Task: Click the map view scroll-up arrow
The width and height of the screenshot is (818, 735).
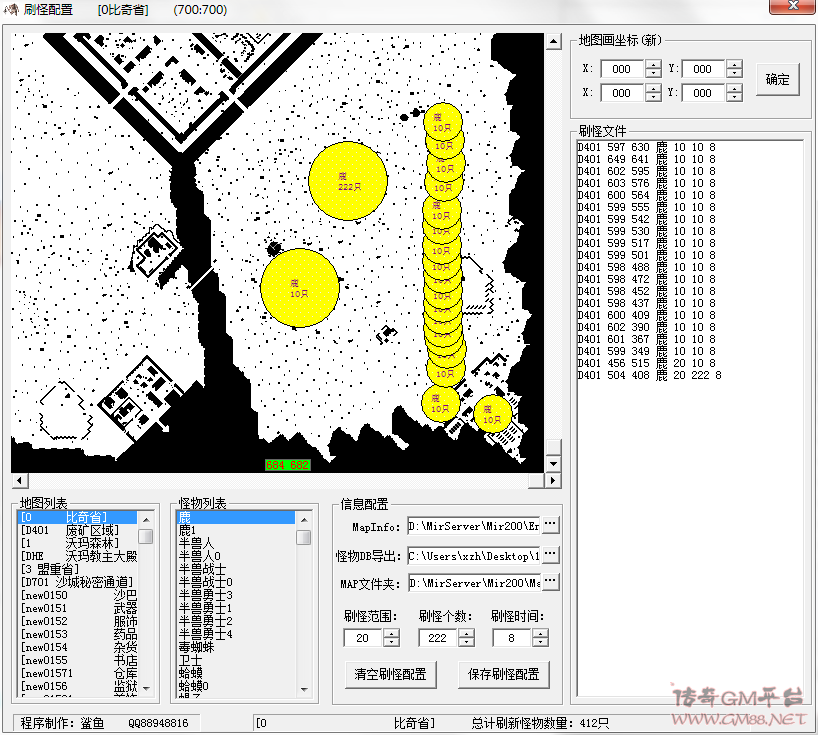Action: tap(554, 41)
